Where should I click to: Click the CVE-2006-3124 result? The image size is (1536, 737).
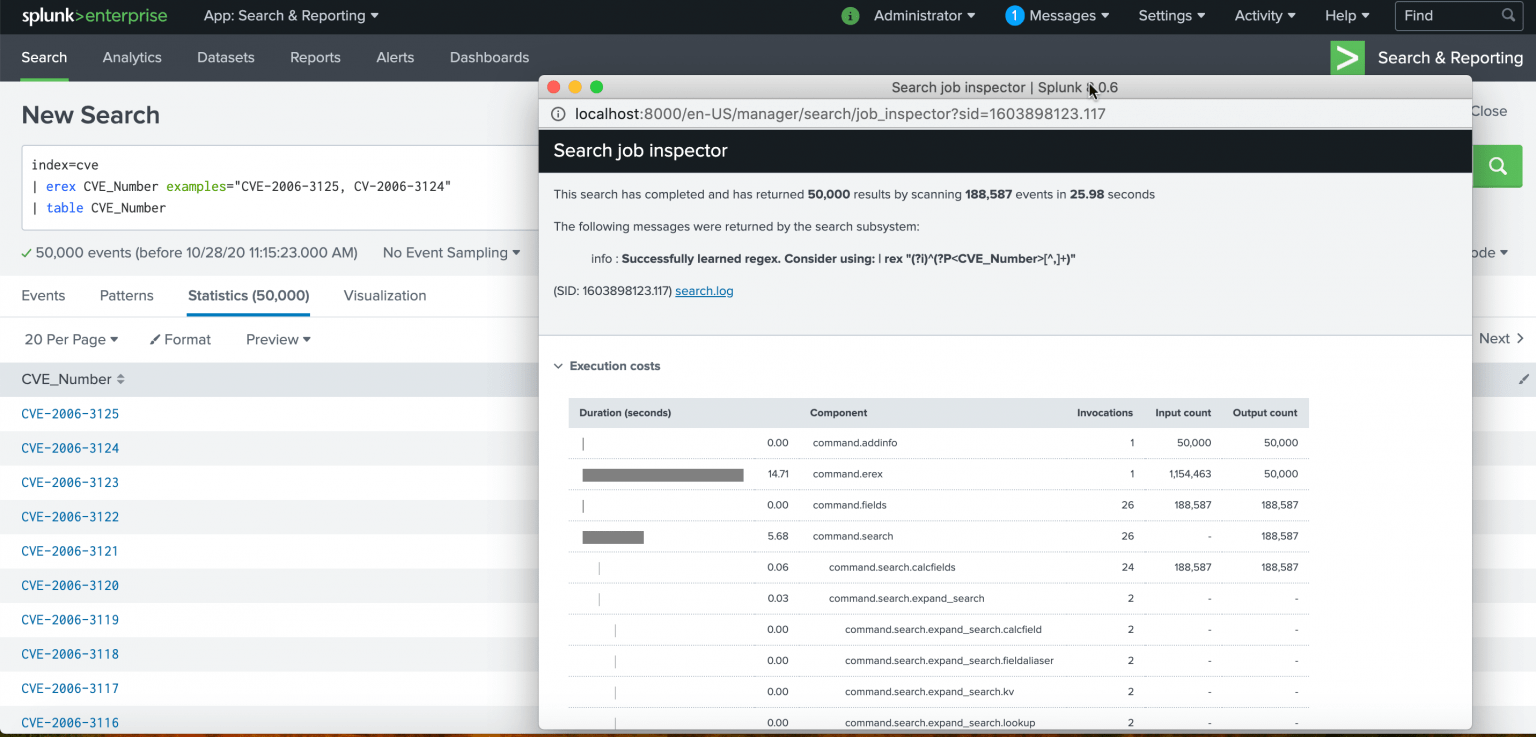(x=70, y=448)
